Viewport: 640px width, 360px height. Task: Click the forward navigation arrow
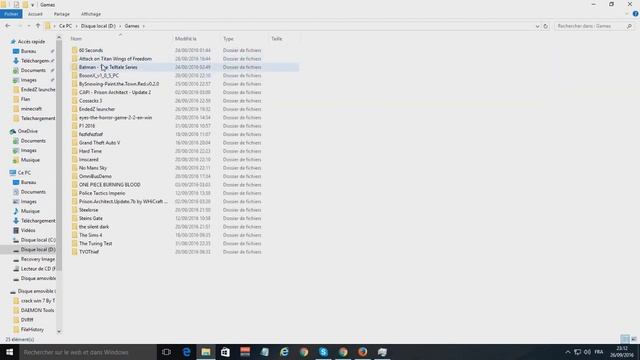click(19, 26)
